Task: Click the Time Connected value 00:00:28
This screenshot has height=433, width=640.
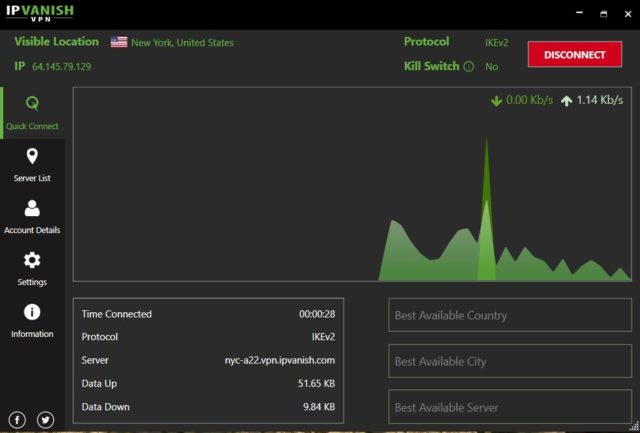Action: point(317,314)
